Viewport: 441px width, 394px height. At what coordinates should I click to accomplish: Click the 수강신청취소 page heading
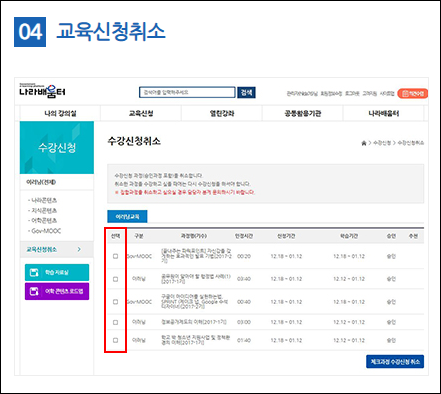coord(134,141)
